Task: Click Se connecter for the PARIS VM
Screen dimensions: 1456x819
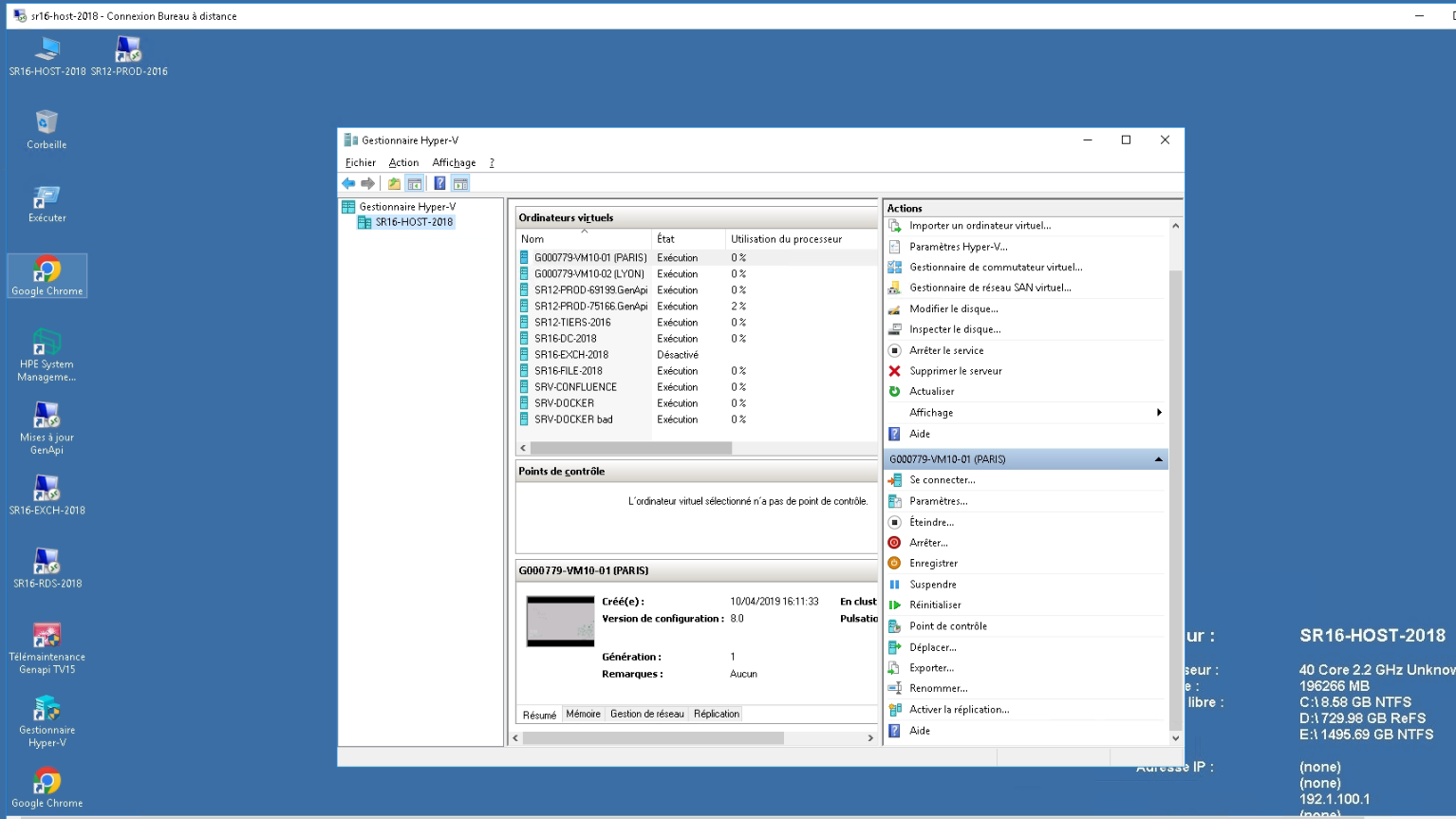Action: click(x=942, y=480)
